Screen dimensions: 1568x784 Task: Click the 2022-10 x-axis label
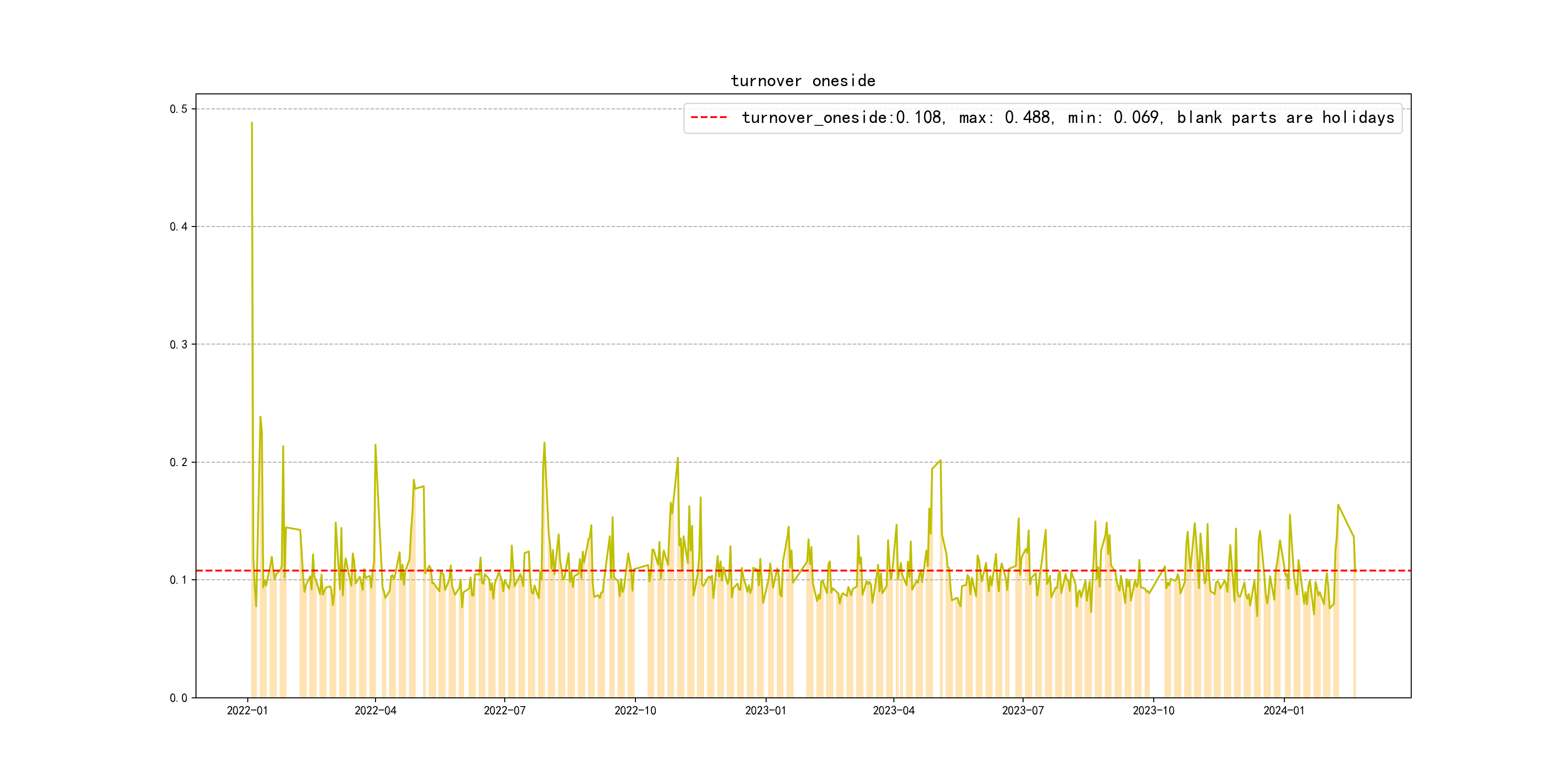pyautogui.click(x=635, y=710)
